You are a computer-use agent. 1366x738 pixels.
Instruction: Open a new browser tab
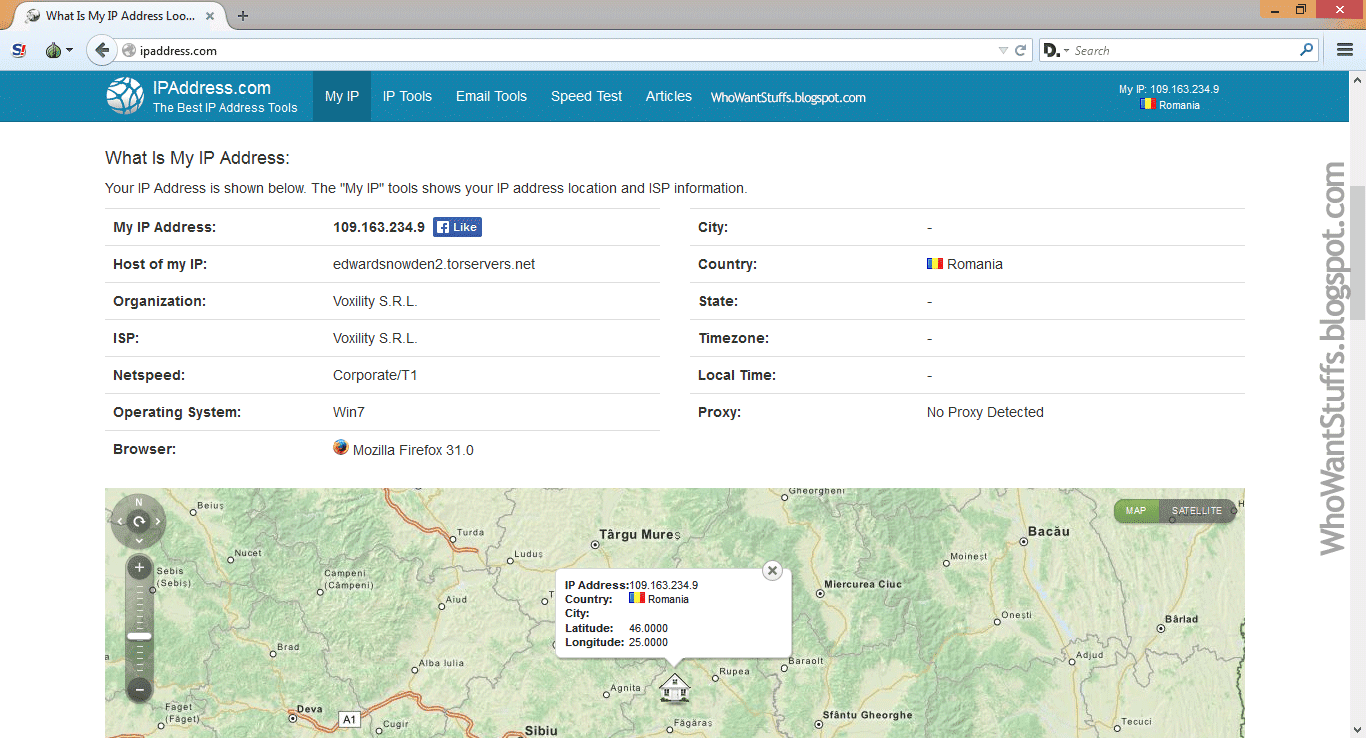(243, 15)
